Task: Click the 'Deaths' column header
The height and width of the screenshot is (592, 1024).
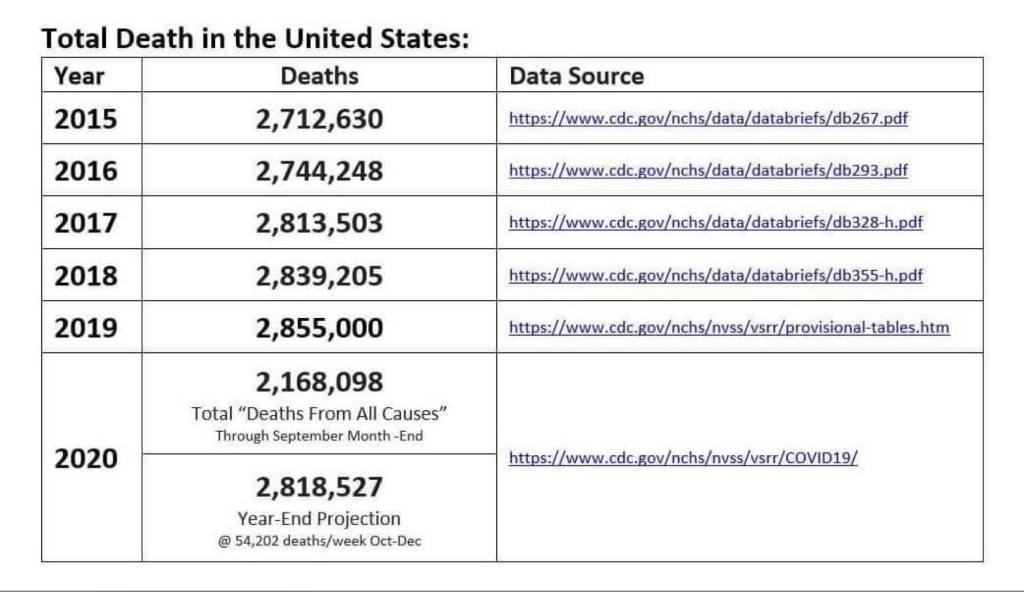Action: coord(319,75)
